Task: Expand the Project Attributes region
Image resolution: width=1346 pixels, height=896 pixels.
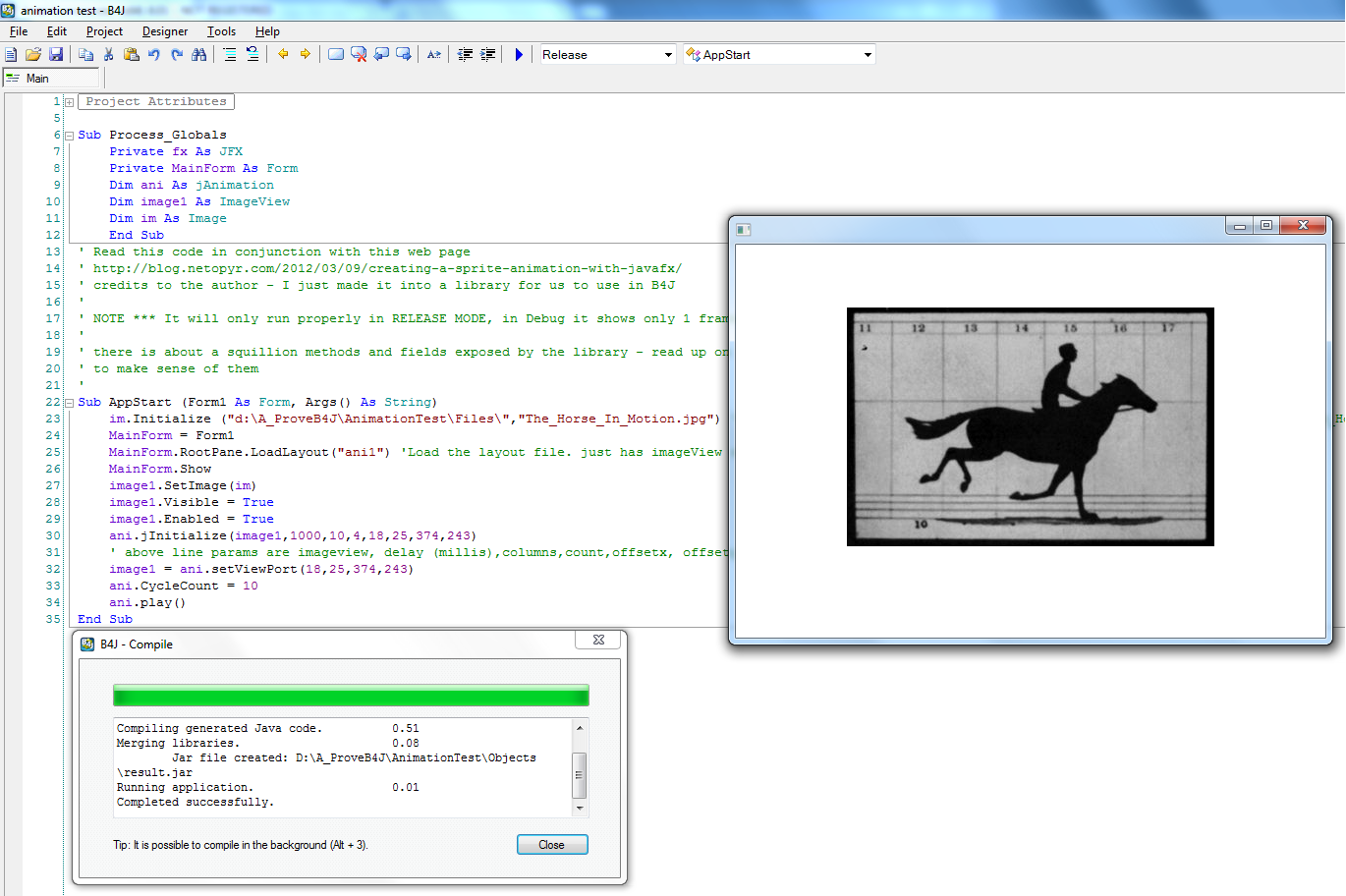Action: point(69,102)
